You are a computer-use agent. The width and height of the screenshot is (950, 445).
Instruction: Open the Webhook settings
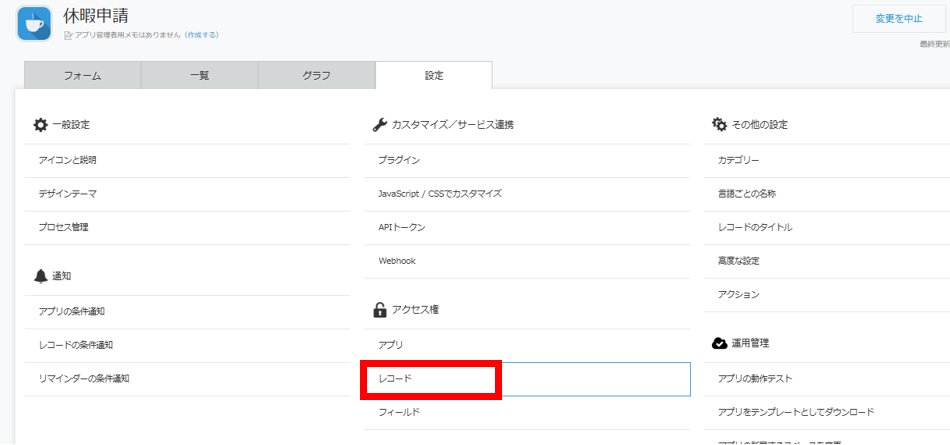(397, 261)
